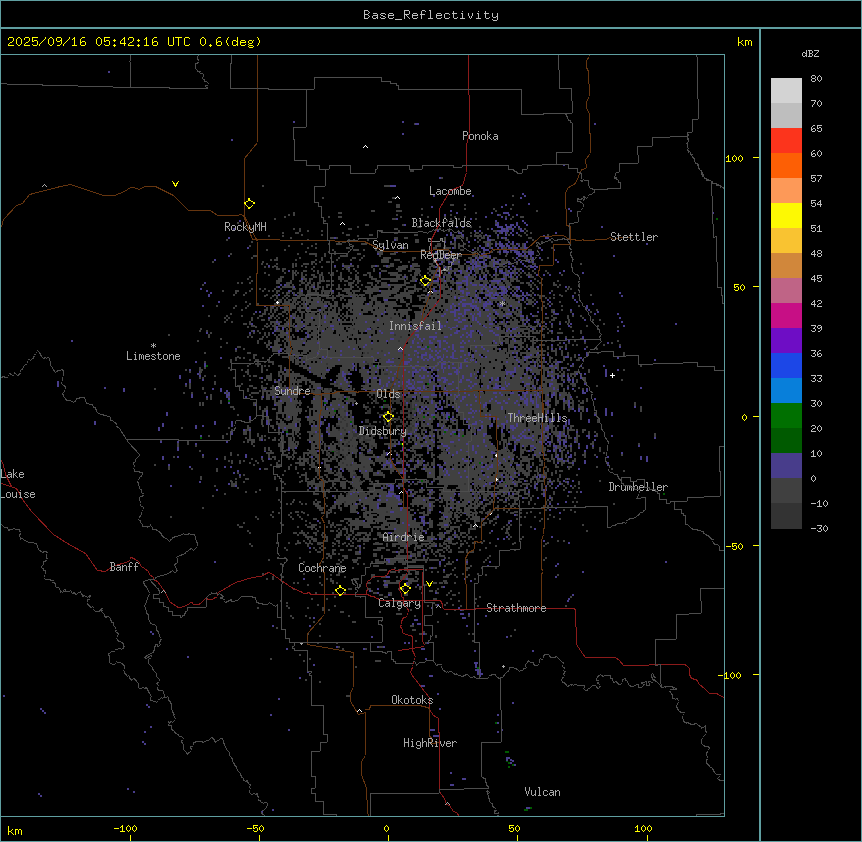Select the bright yellow 51-54 dBZ swatch
This screenshot has height=842, width=862.
(786, 215)
